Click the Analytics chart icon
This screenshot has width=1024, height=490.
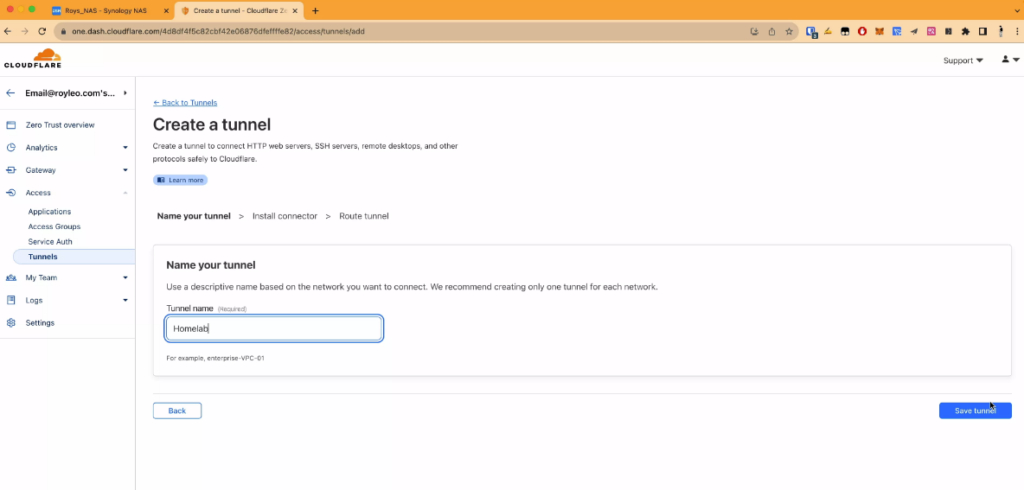(x=10, y=148)
